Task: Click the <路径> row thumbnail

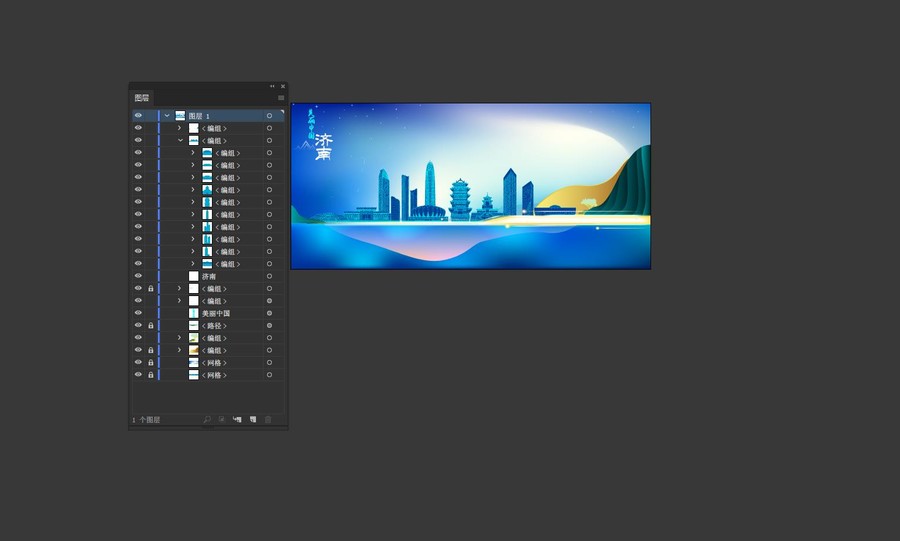Action: [x=193, y=326]
